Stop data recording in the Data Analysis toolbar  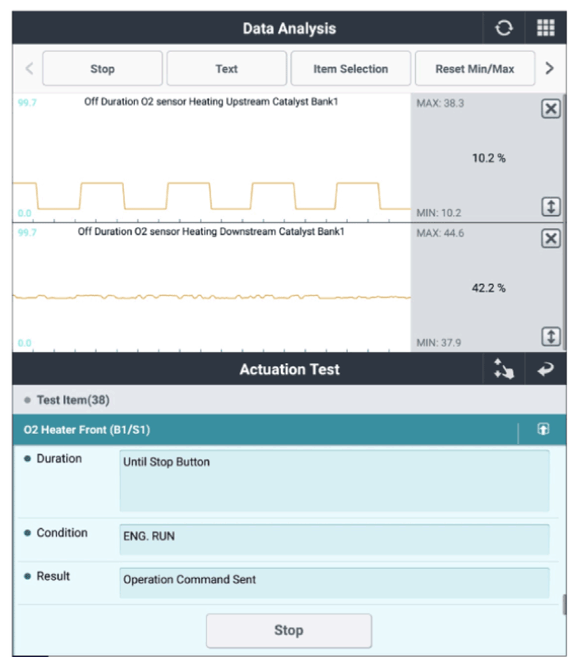click(102, 68)
